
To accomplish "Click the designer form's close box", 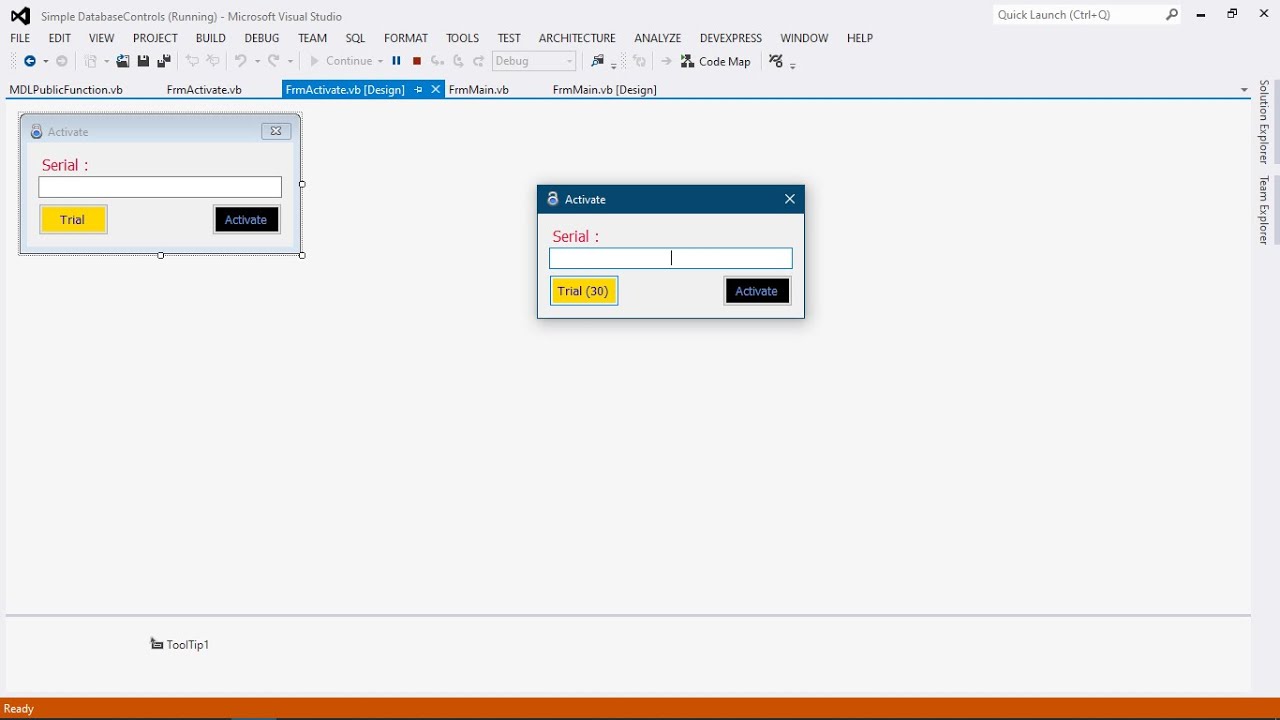I will coord(276,131).
